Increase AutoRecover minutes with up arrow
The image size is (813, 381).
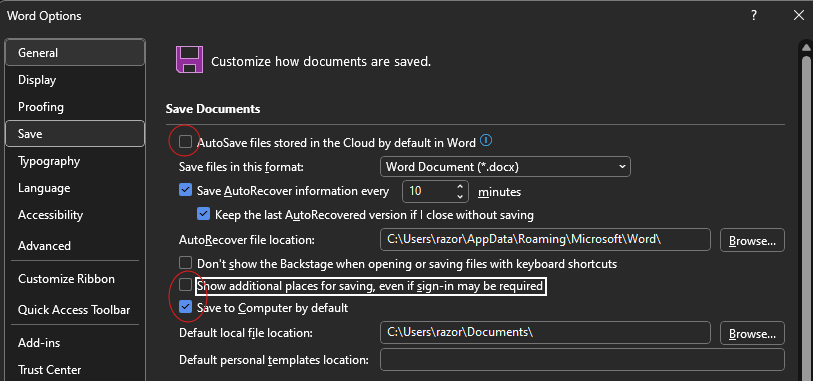tap(460, 187)
